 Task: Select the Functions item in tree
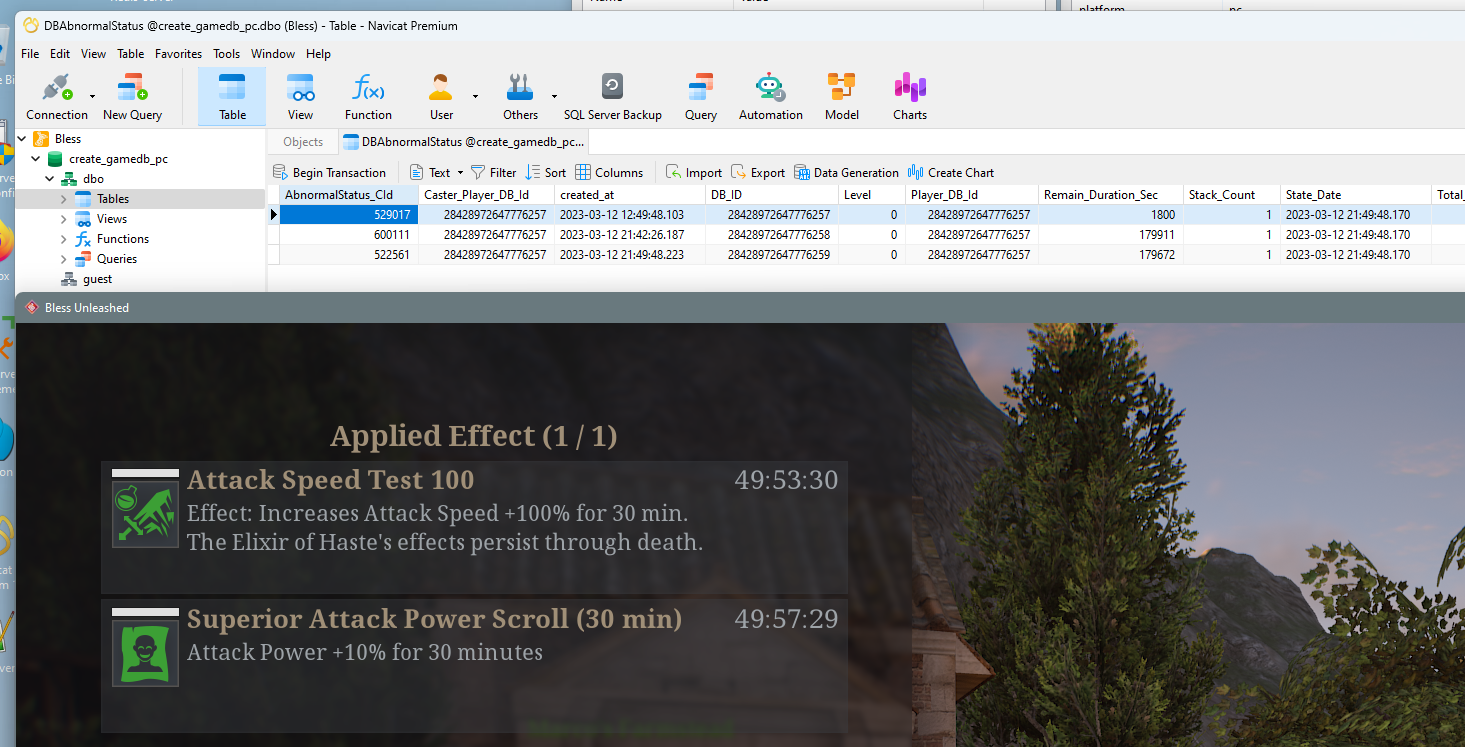[x=123, y=239]
